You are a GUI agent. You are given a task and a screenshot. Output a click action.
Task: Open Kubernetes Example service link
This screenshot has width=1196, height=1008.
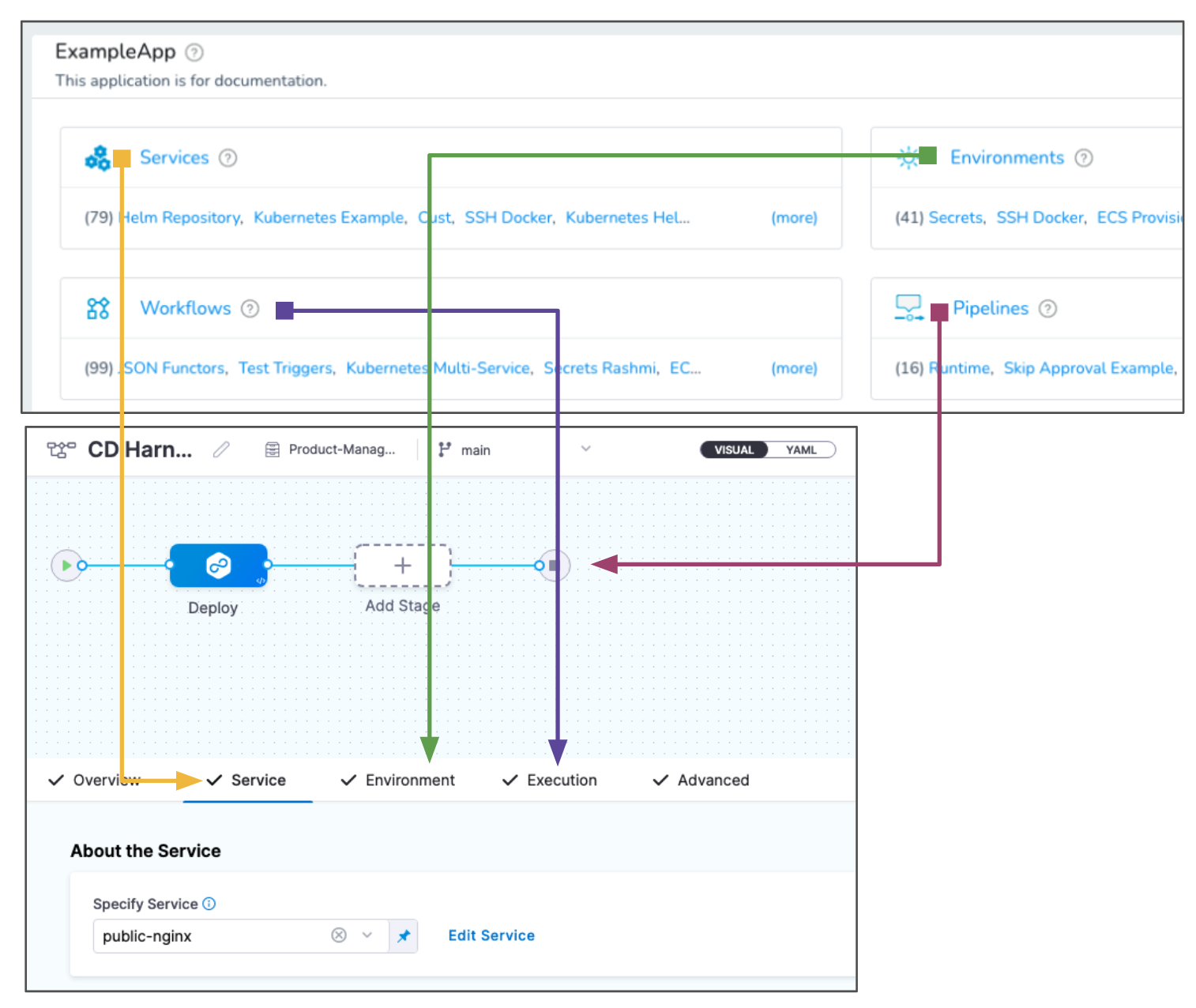(x=329, y=217)
